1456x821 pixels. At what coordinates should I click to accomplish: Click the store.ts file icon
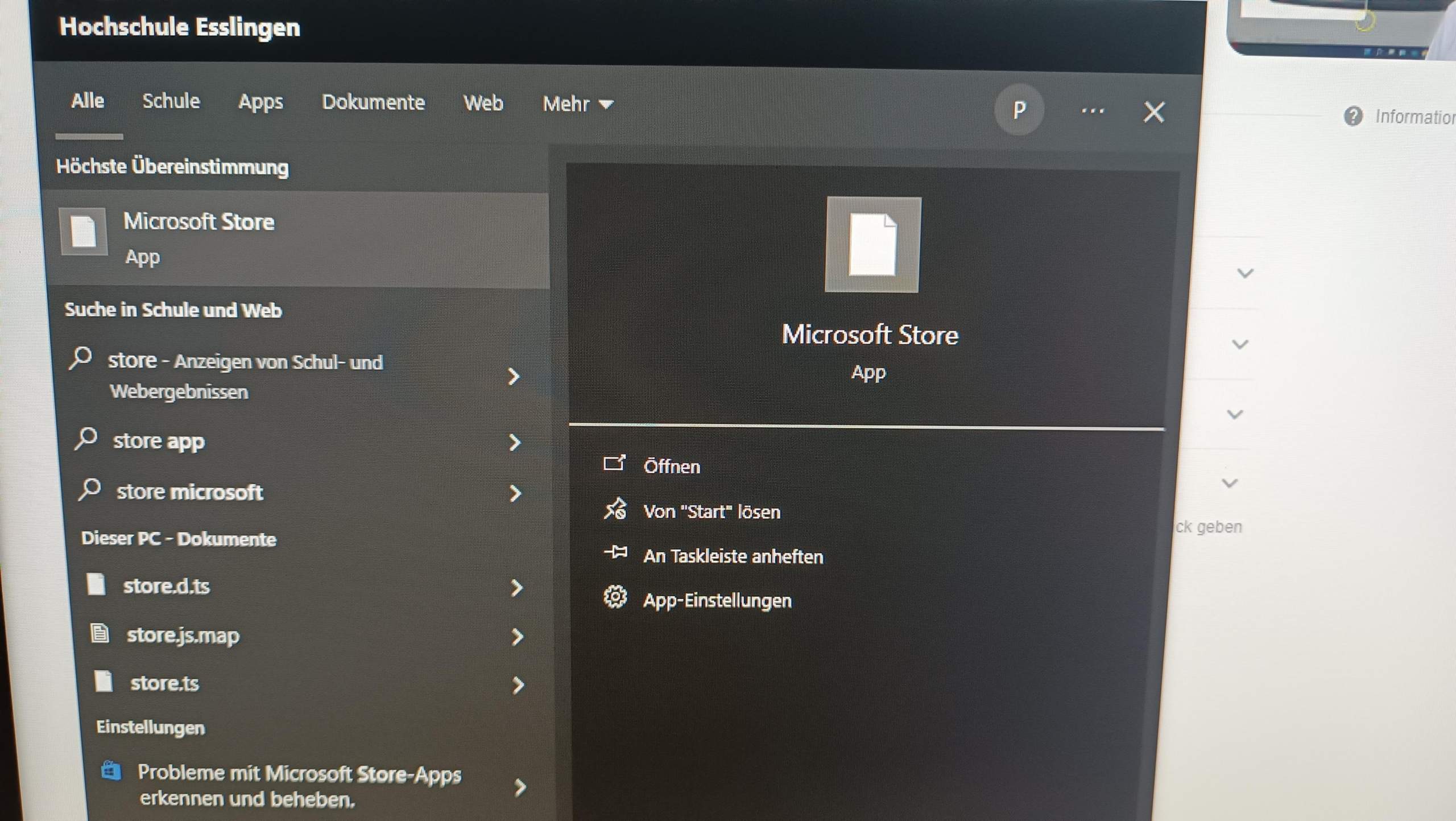coord(104,681)
